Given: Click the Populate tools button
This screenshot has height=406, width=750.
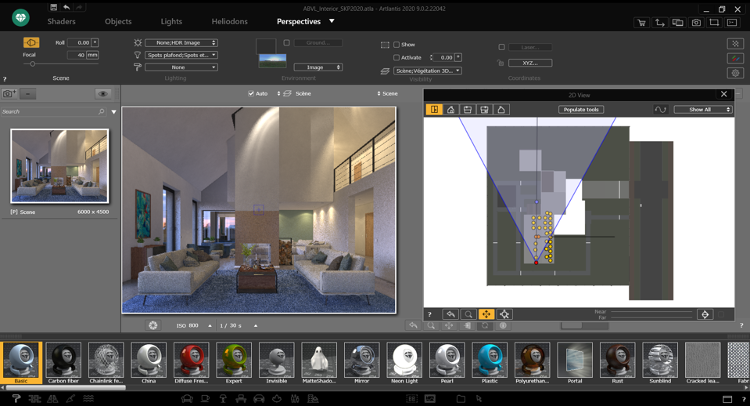Looking at the screenshot, I should 580,109.
